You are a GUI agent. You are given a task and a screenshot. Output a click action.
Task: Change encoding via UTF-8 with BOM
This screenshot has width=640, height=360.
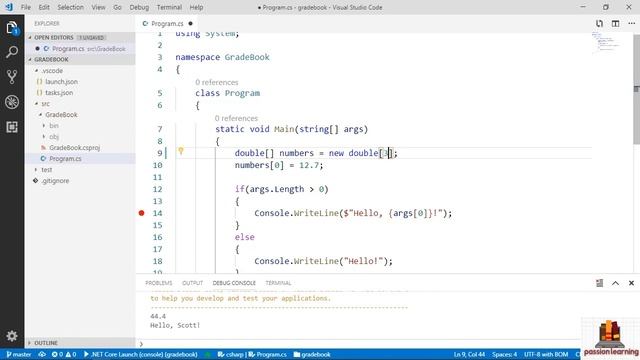point(546,354)
